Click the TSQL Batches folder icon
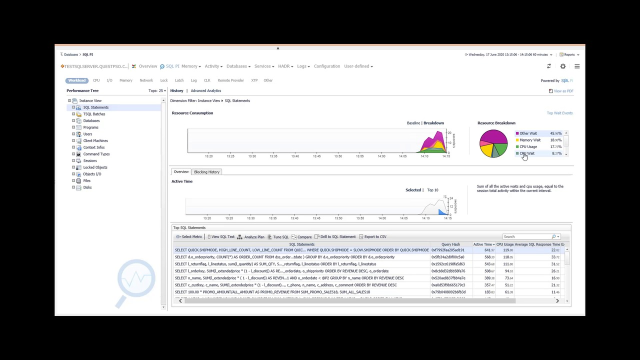Screen dimensions: 640x360 (79, 114)
